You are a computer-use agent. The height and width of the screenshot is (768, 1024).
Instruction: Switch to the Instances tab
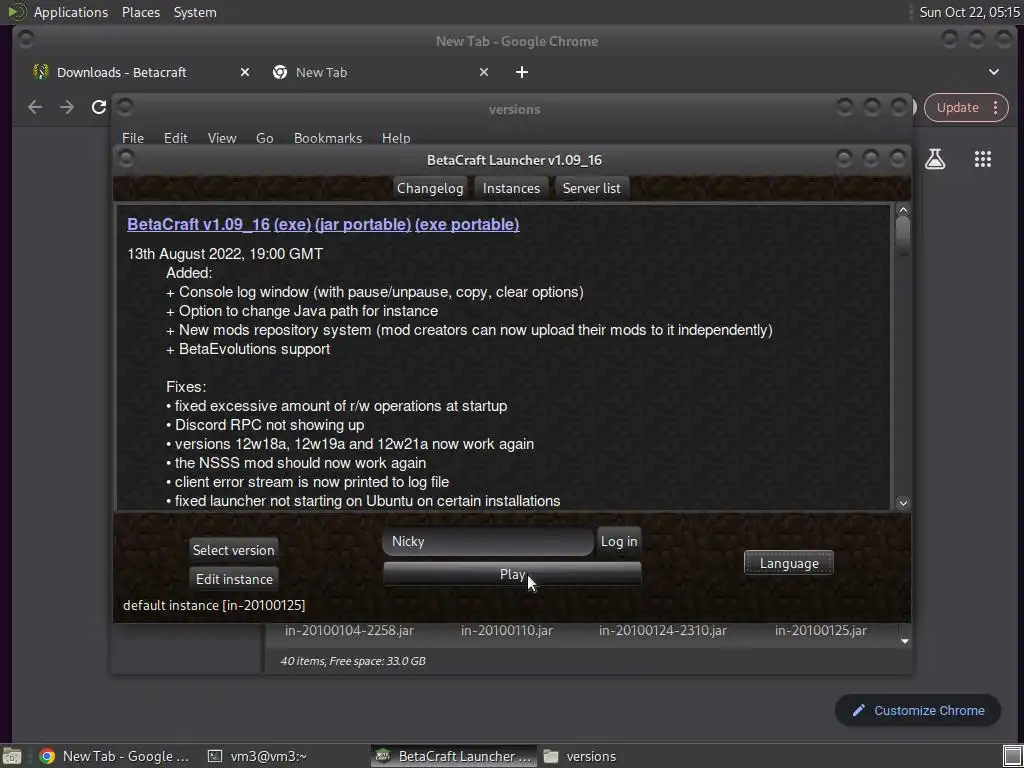(511, 188)
